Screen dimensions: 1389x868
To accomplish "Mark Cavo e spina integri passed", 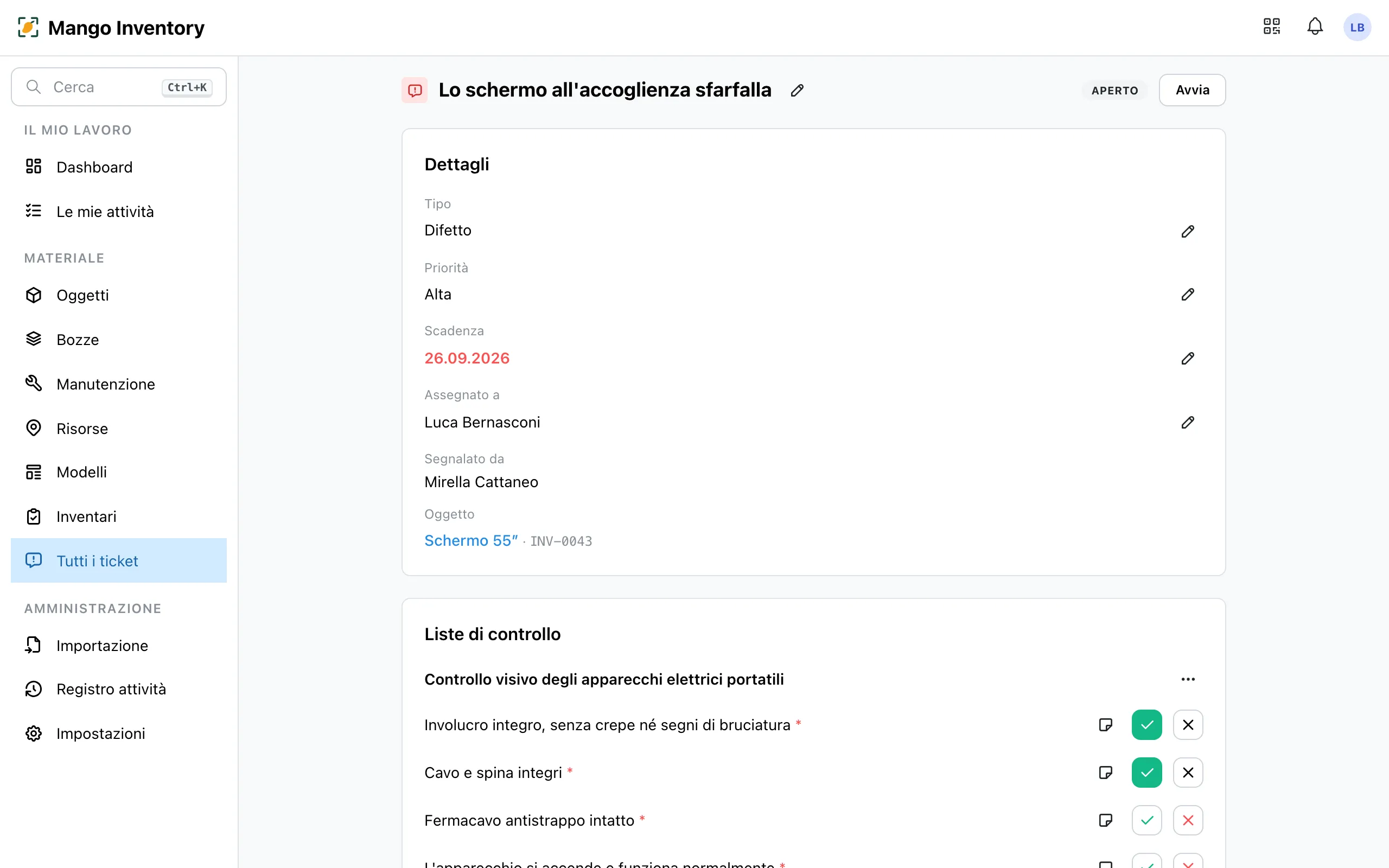I will [x=1146, y=772].
